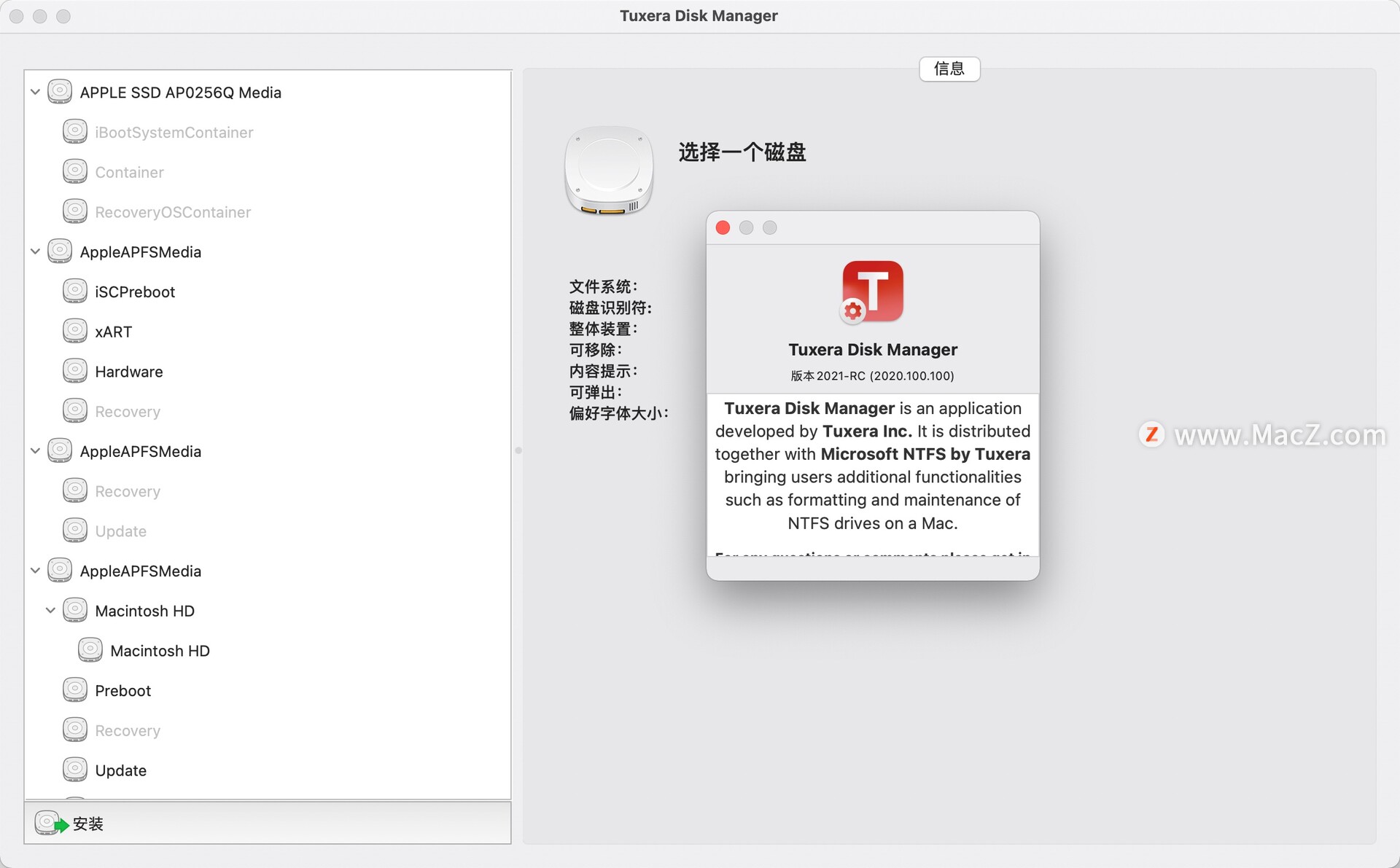Collapse the AppleAPFSMedia group containing Macintosh HD

click(x=35, y=571)
